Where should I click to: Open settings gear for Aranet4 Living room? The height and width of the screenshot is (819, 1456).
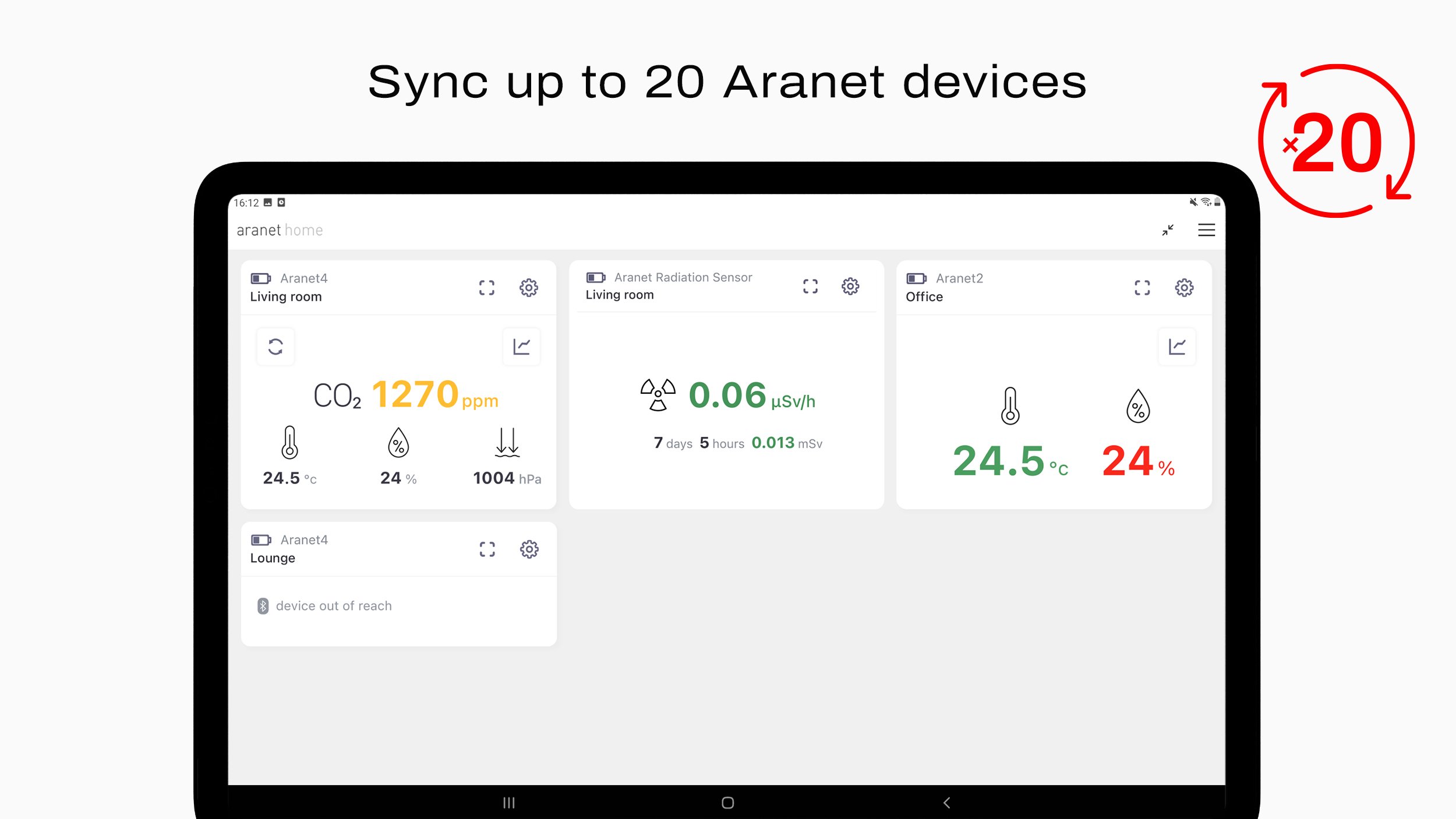[528, 287]
